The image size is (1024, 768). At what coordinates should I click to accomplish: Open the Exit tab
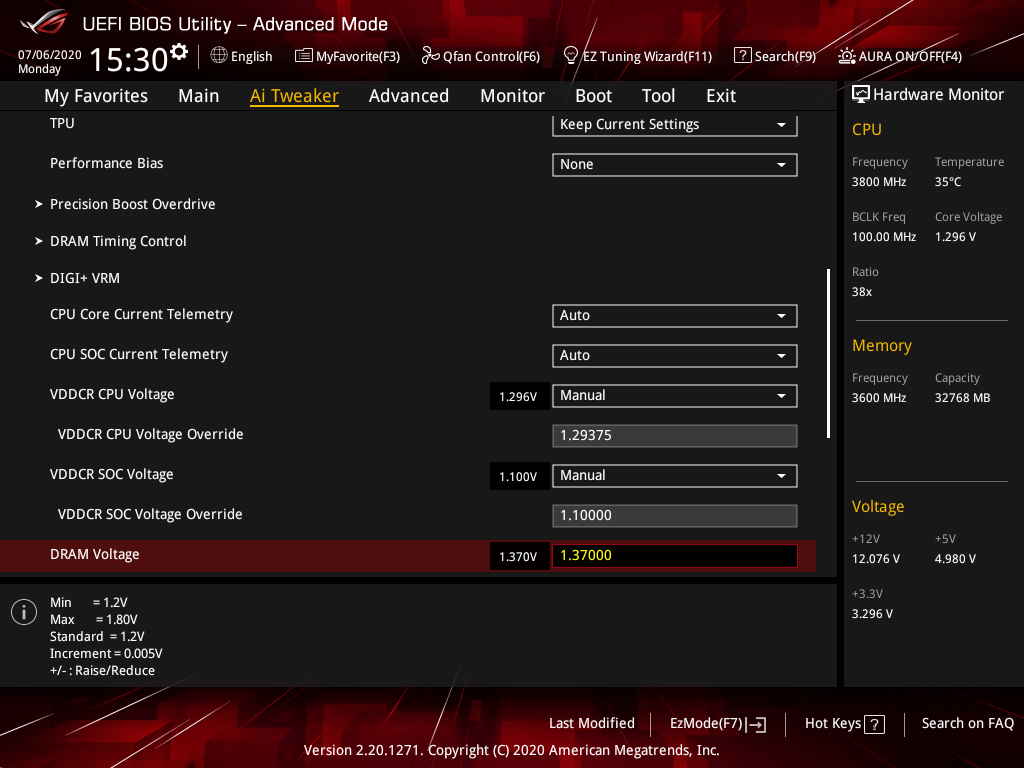[721, 96]
